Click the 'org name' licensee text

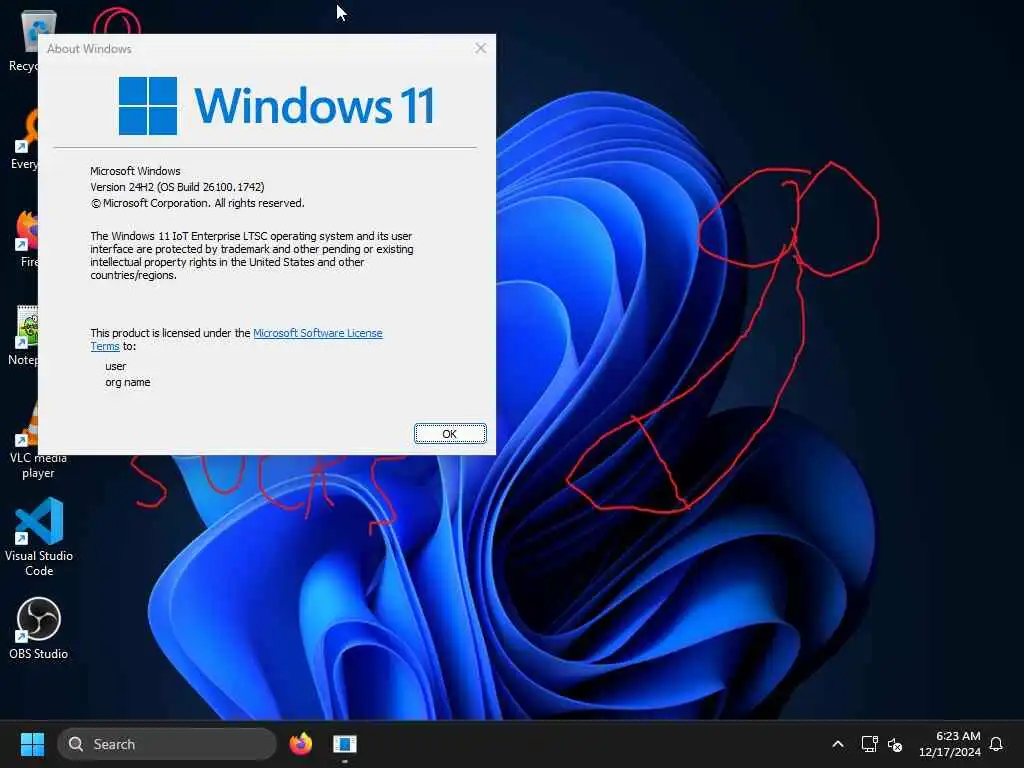(x=127, y=382)
